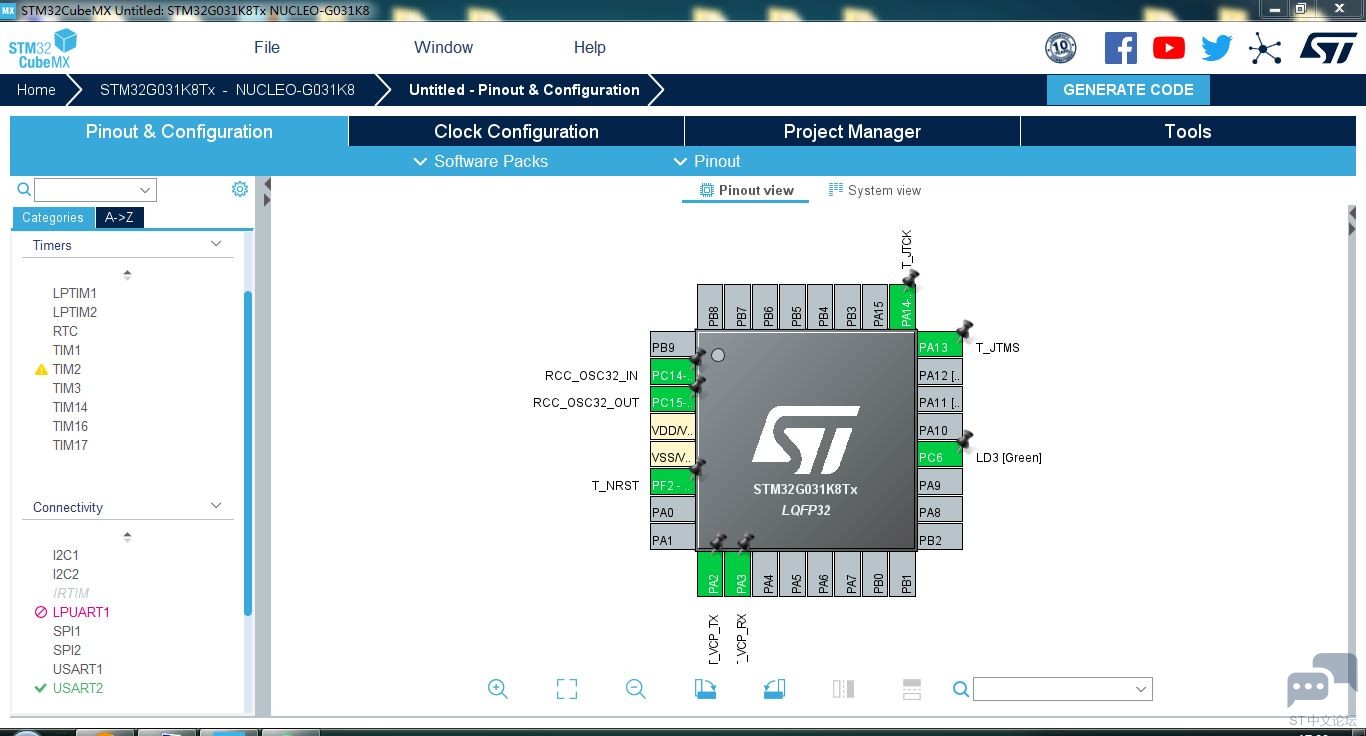Click the GENERATE CODE button

[1128, 89]
